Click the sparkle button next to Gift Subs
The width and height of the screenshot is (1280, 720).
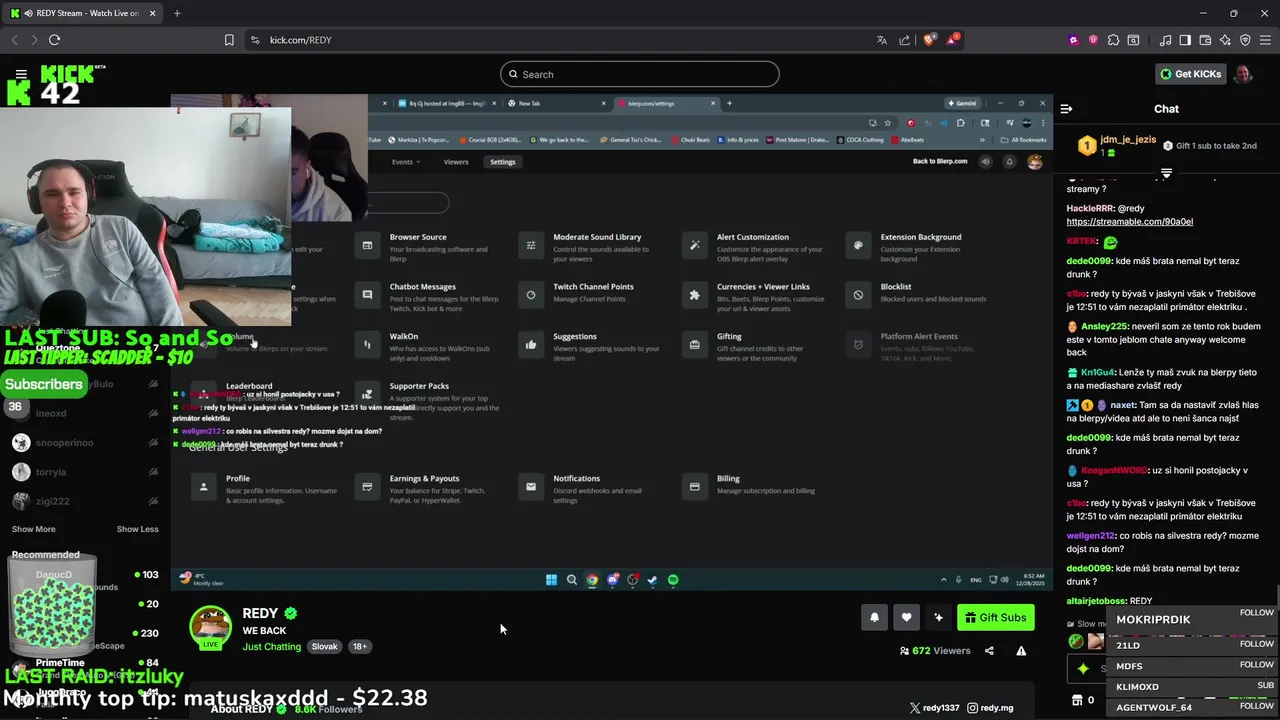pyautogui.click(x=938, y=618)
